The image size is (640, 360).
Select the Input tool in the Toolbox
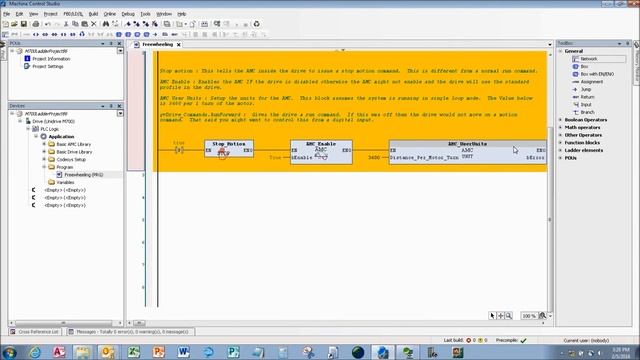point(582,104)
